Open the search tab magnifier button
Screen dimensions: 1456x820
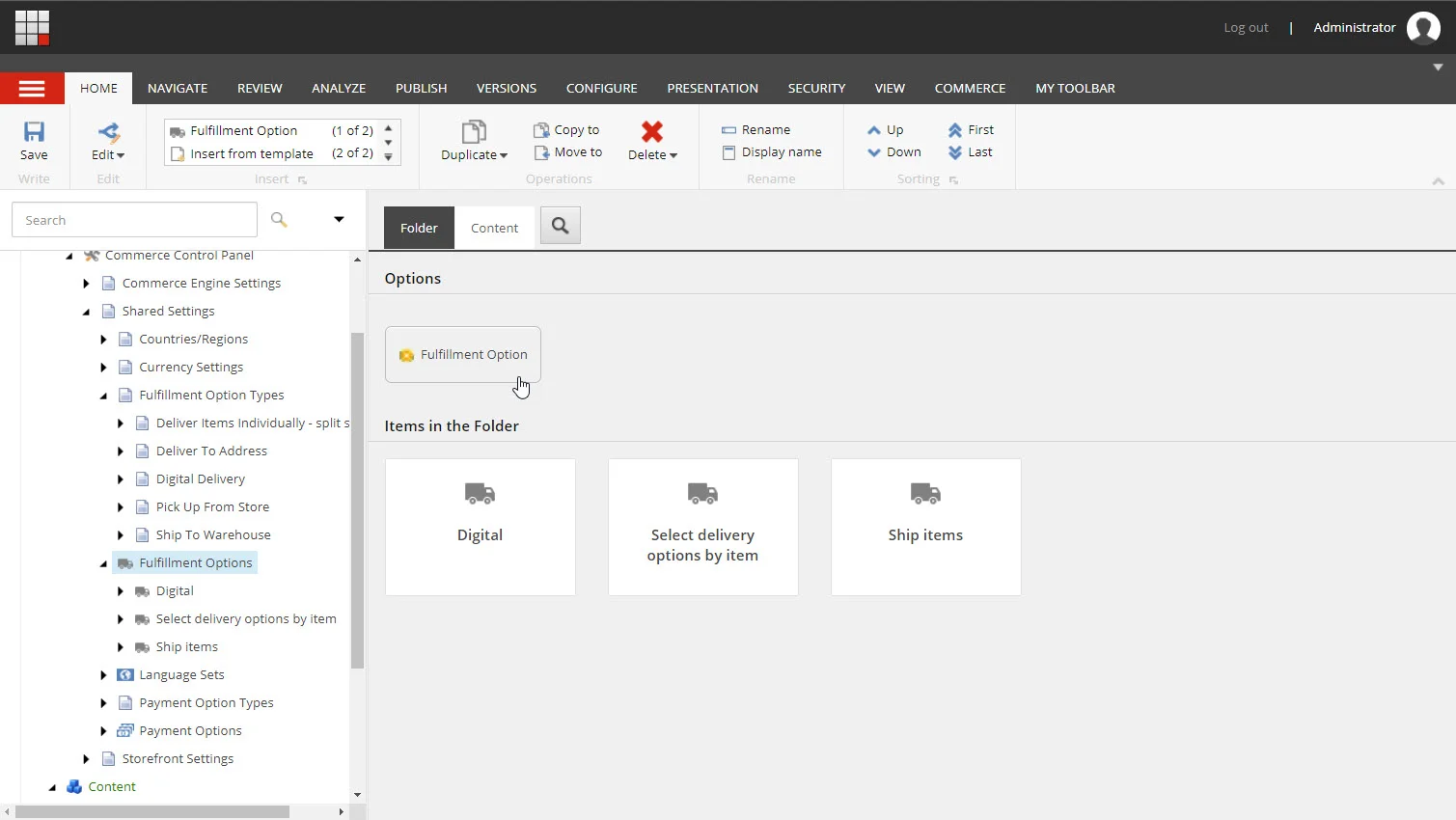561,226
